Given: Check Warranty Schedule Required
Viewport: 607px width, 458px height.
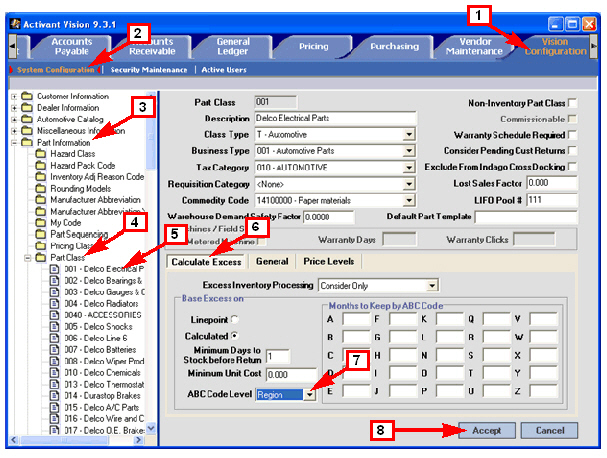Looking at the screenshot, I should click(572, 135).
